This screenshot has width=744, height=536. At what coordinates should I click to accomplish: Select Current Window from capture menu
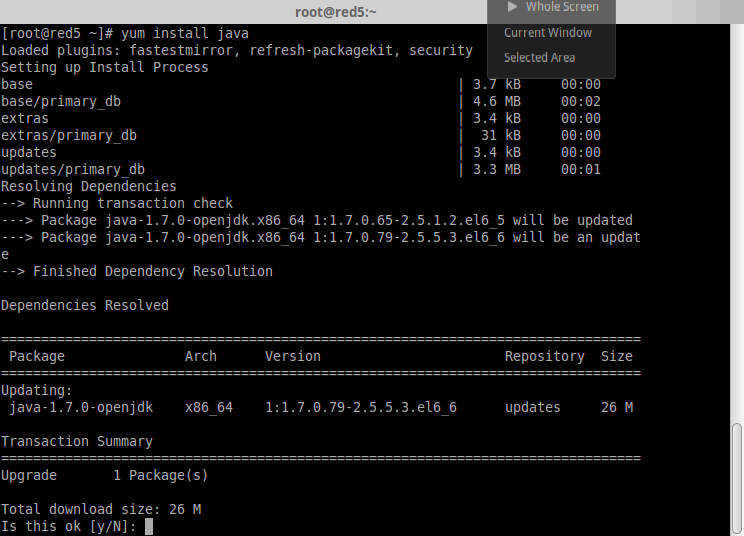tap(547, 32)
